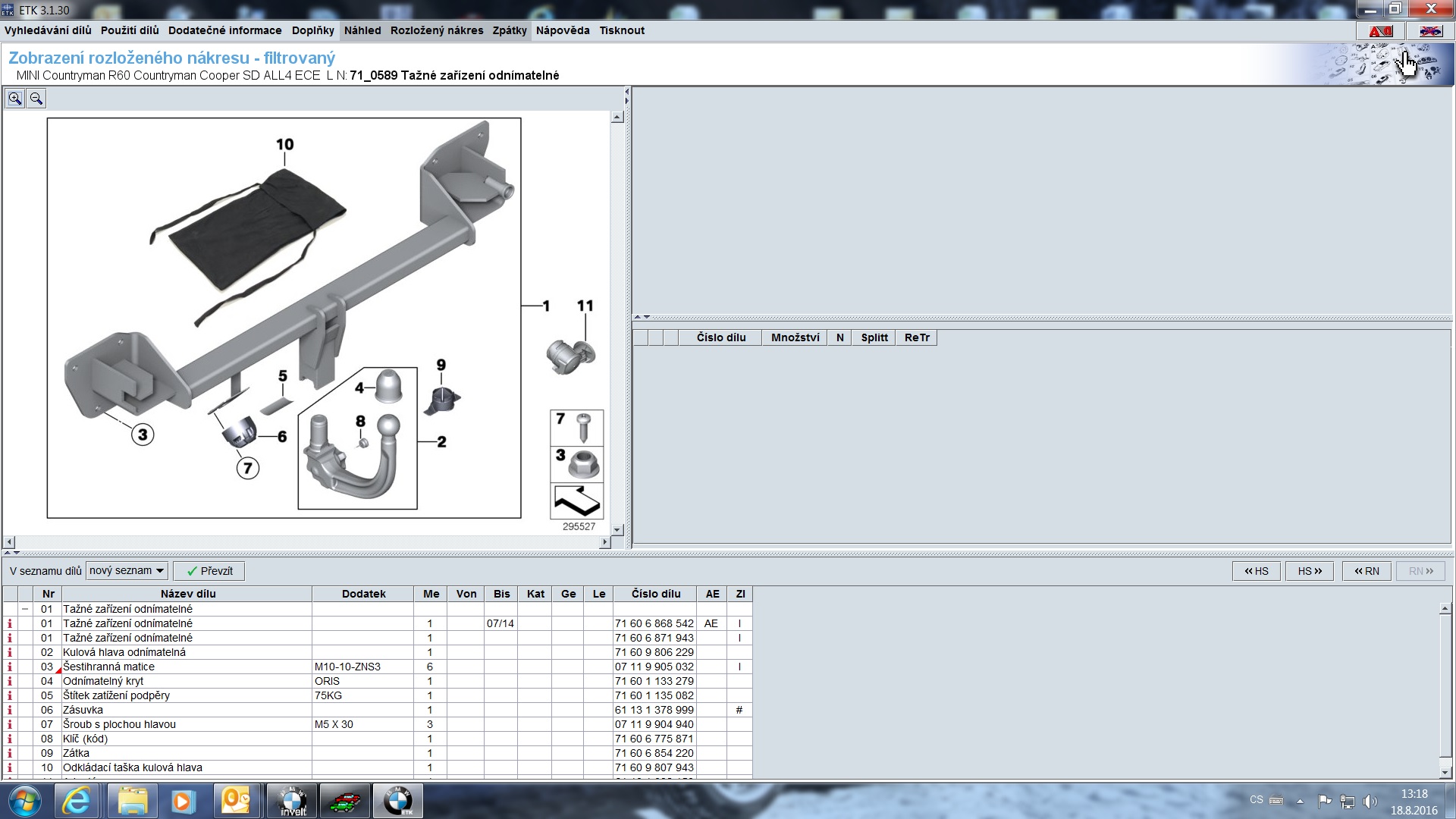Click info icon for Kulová hlava odnímatelná
The image size is (1456, 819).
(10, 653)
